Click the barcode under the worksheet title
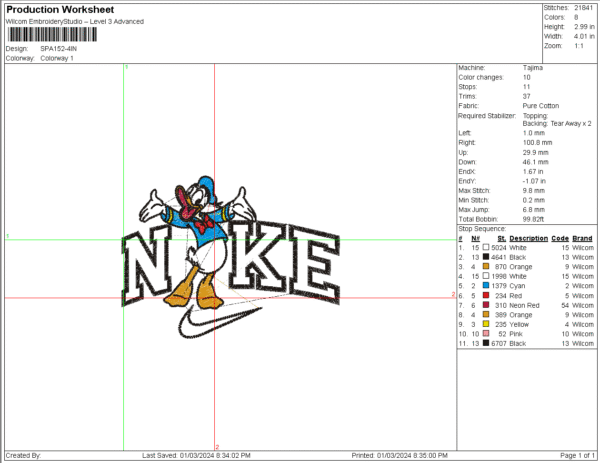 tap(52, 35)
